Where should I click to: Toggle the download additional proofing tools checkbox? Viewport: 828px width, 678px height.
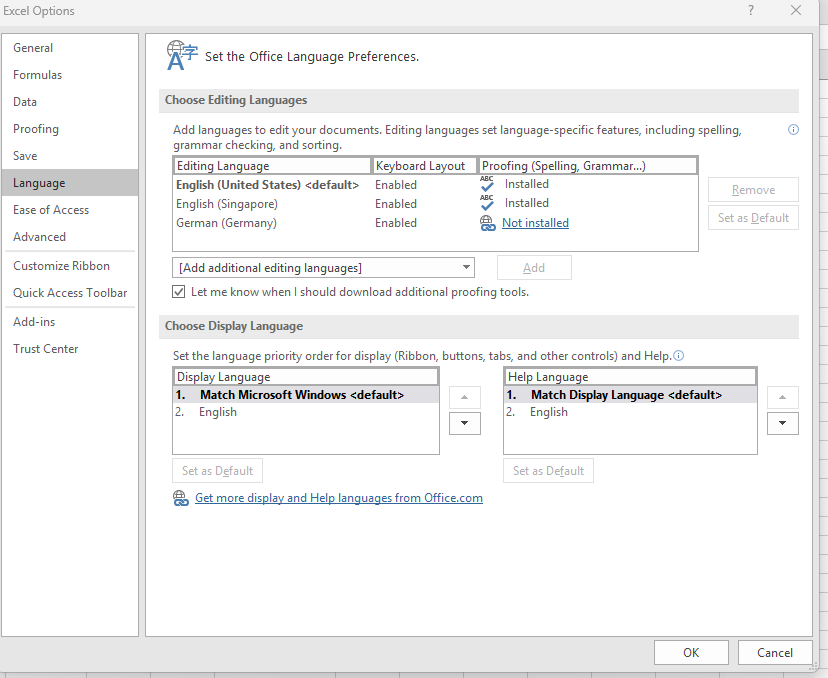[x=179, y=291]
